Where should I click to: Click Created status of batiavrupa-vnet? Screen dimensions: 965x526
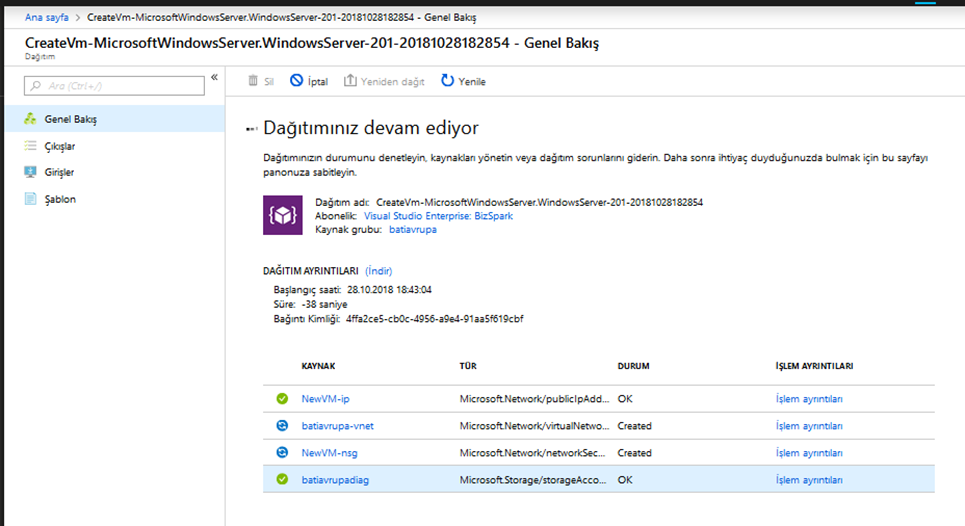tap(635, 426)
